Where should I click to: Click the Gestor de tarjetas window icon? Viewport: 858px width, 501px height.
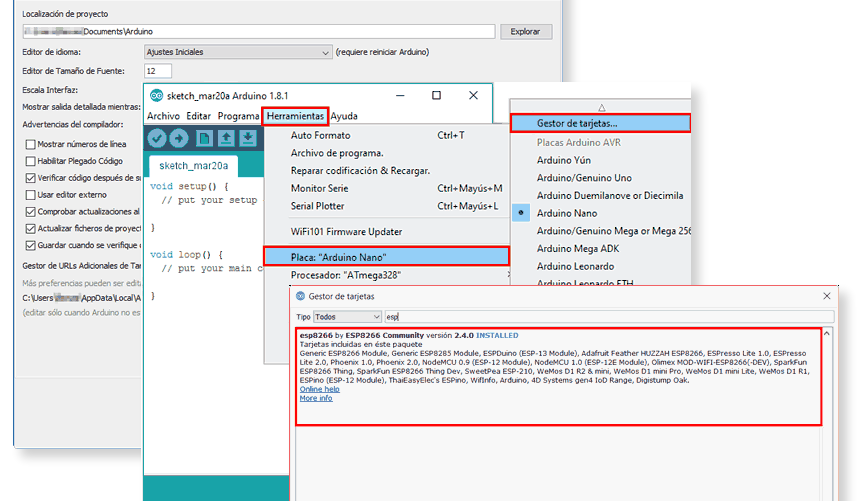(x=300, y=296)
